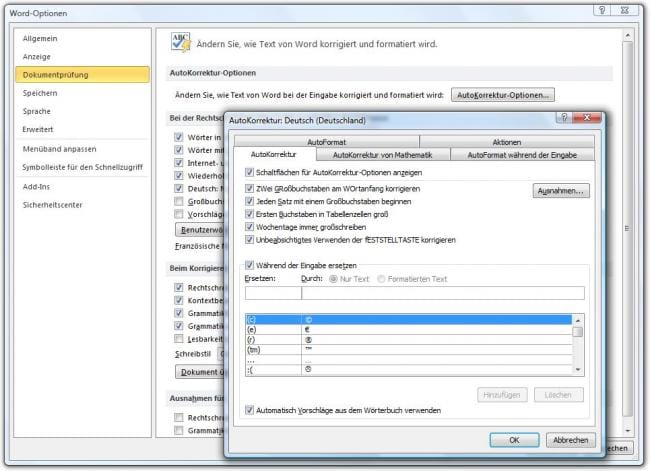Select the (c) copyright replacement row

[409, 320]
